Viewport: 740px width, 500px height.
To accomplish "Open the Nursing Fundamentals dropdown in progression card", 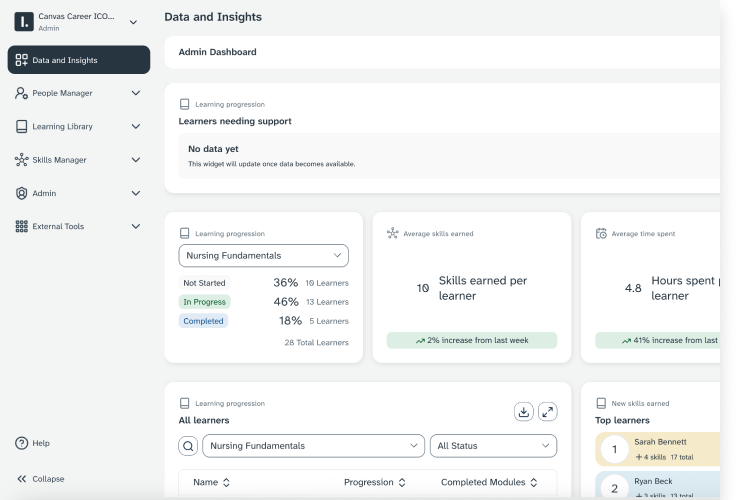I will (263, 256).
